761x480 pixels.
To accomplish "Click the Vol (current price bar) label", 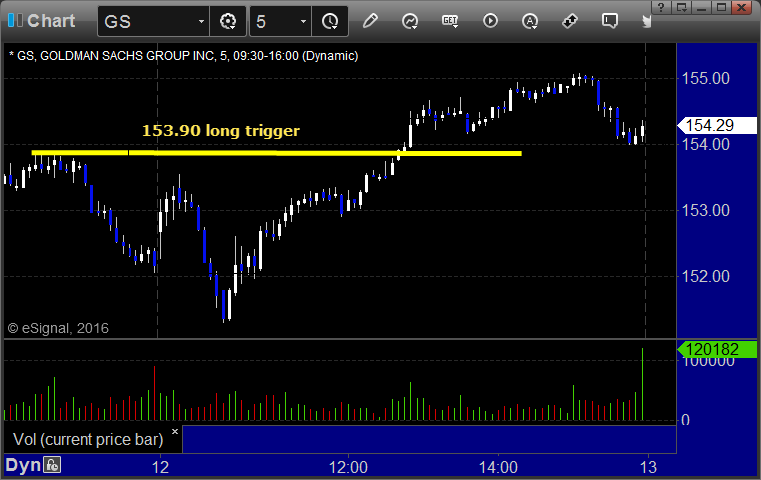I will pyautogui.click(x=88, y=440).
